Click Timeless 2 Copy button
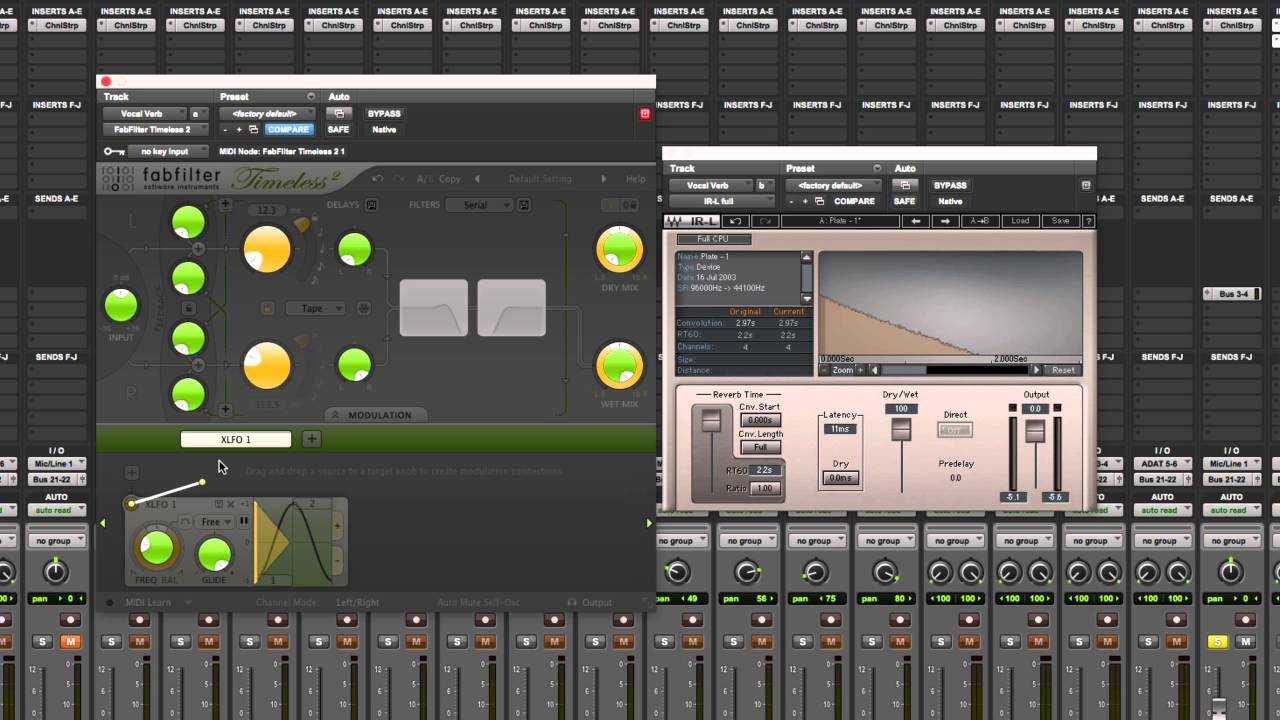 tap(450, 179)
